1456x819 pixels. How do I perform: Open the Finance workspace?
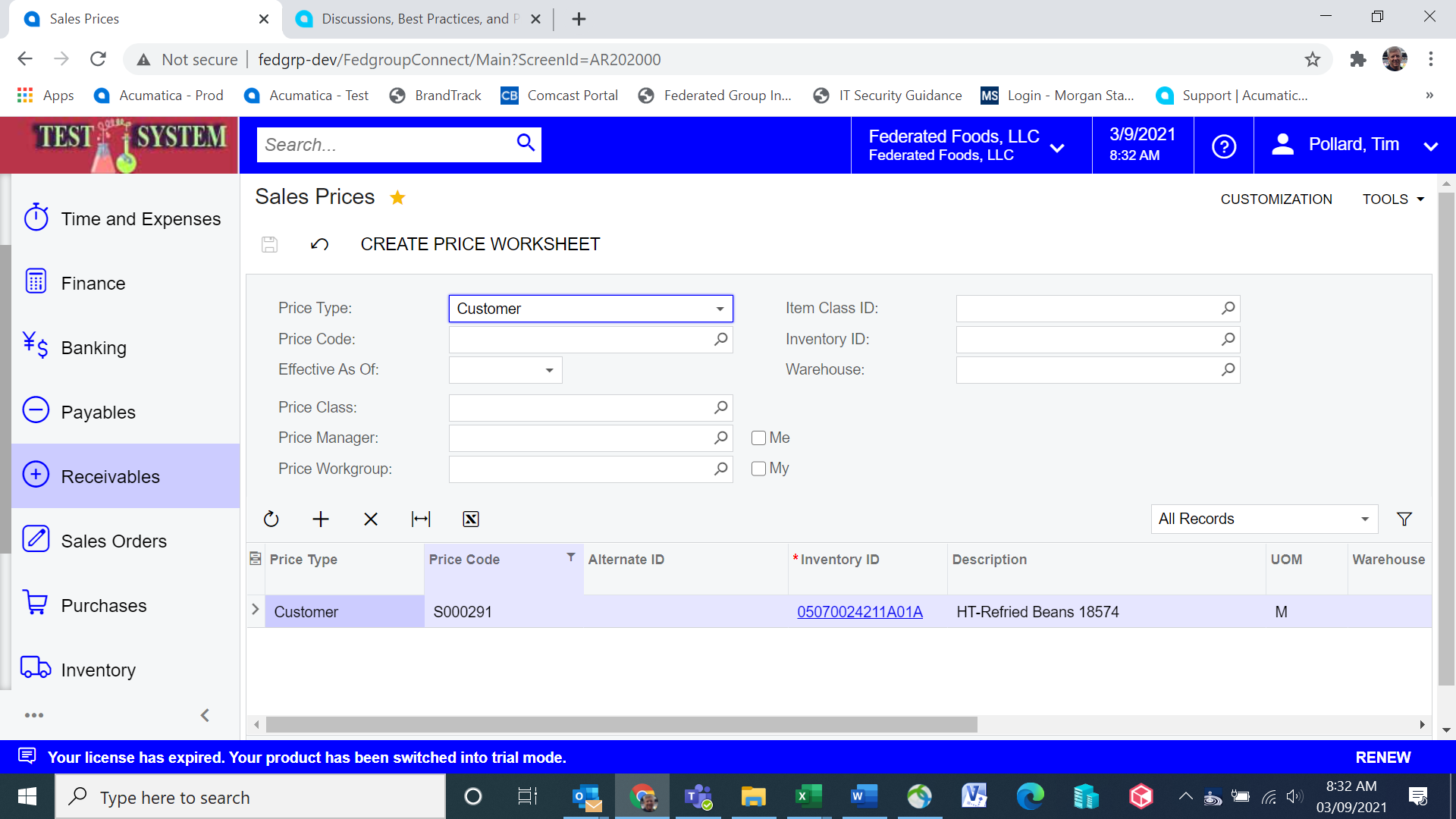pos(125,283)
